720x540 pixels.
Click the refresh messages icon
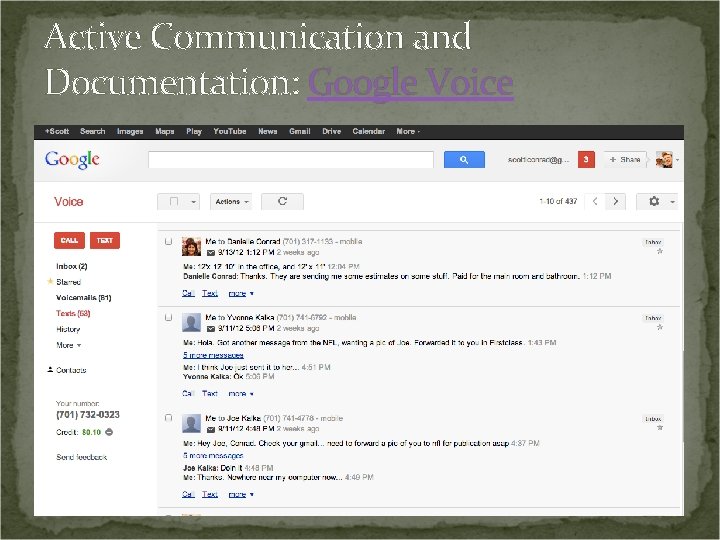(282, 201)
